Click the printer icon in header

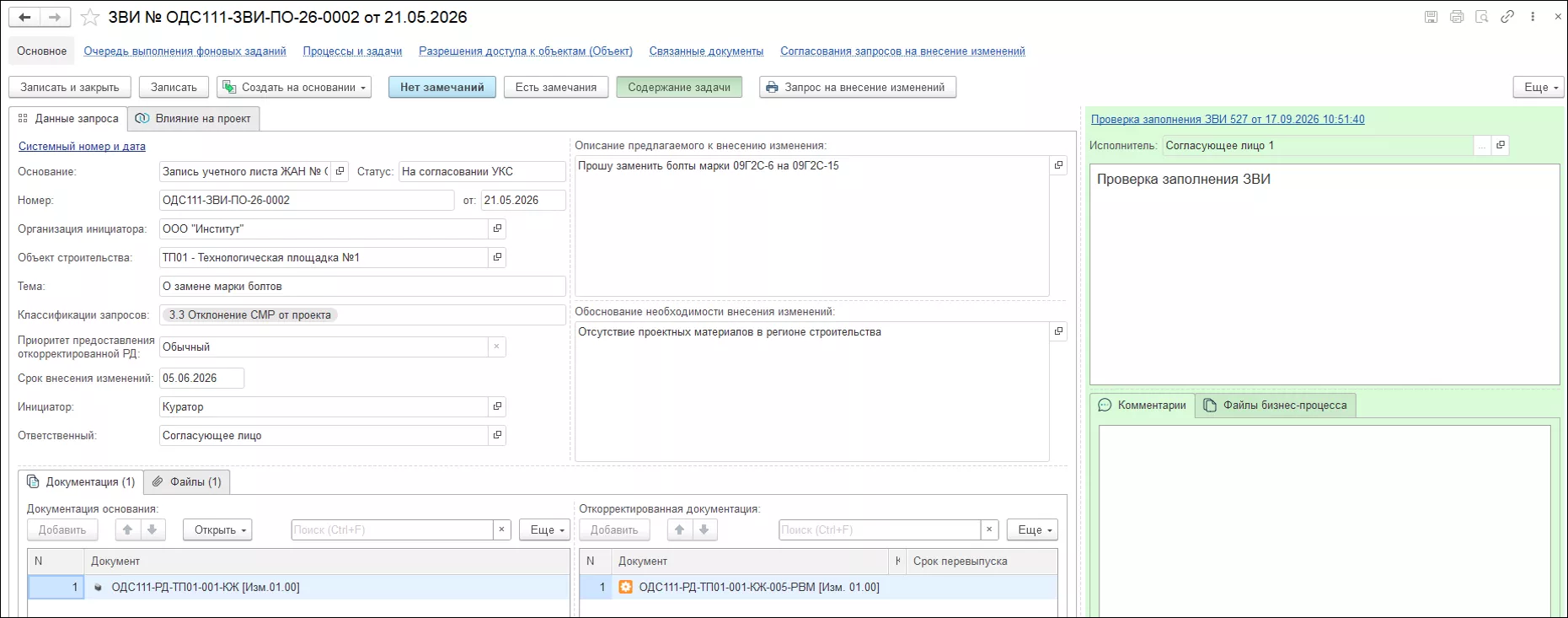pos(1457,17)
